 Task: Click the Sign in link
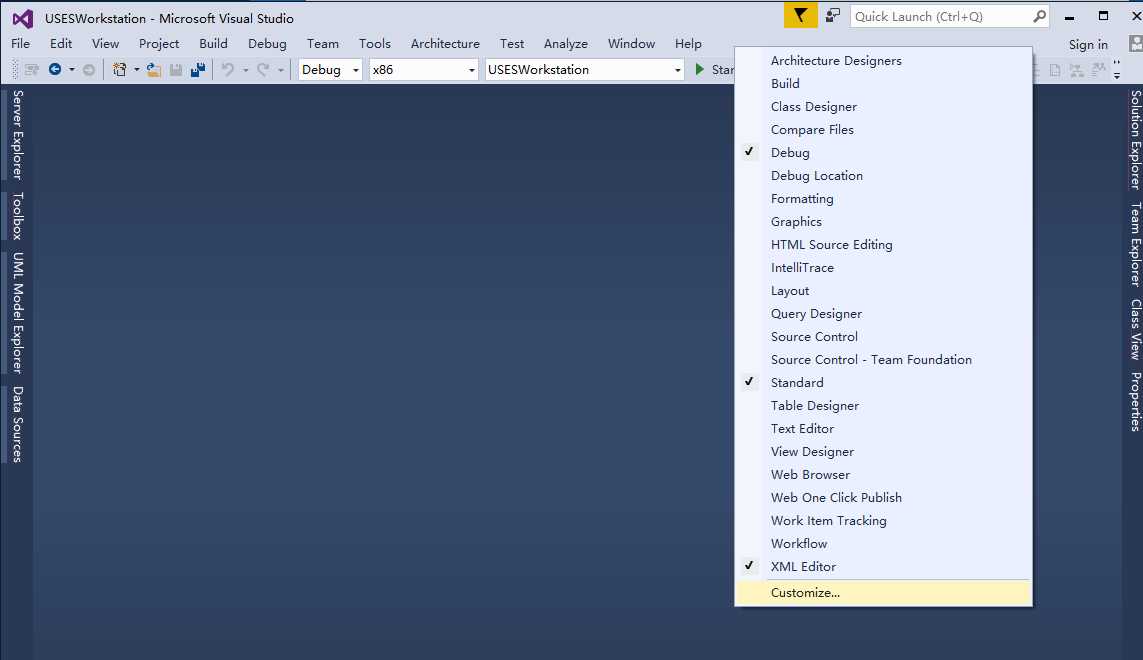1088,44
